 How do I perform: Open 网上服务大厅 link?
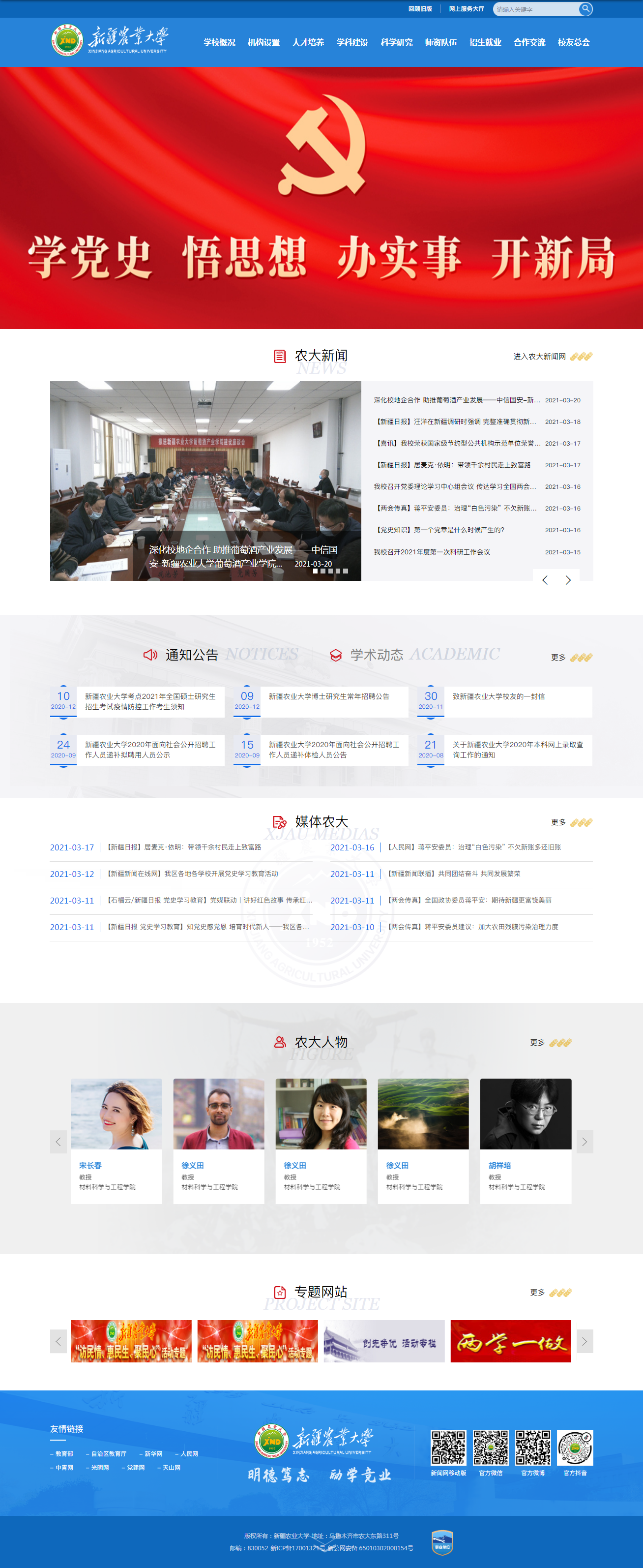[x=466, y=9]
